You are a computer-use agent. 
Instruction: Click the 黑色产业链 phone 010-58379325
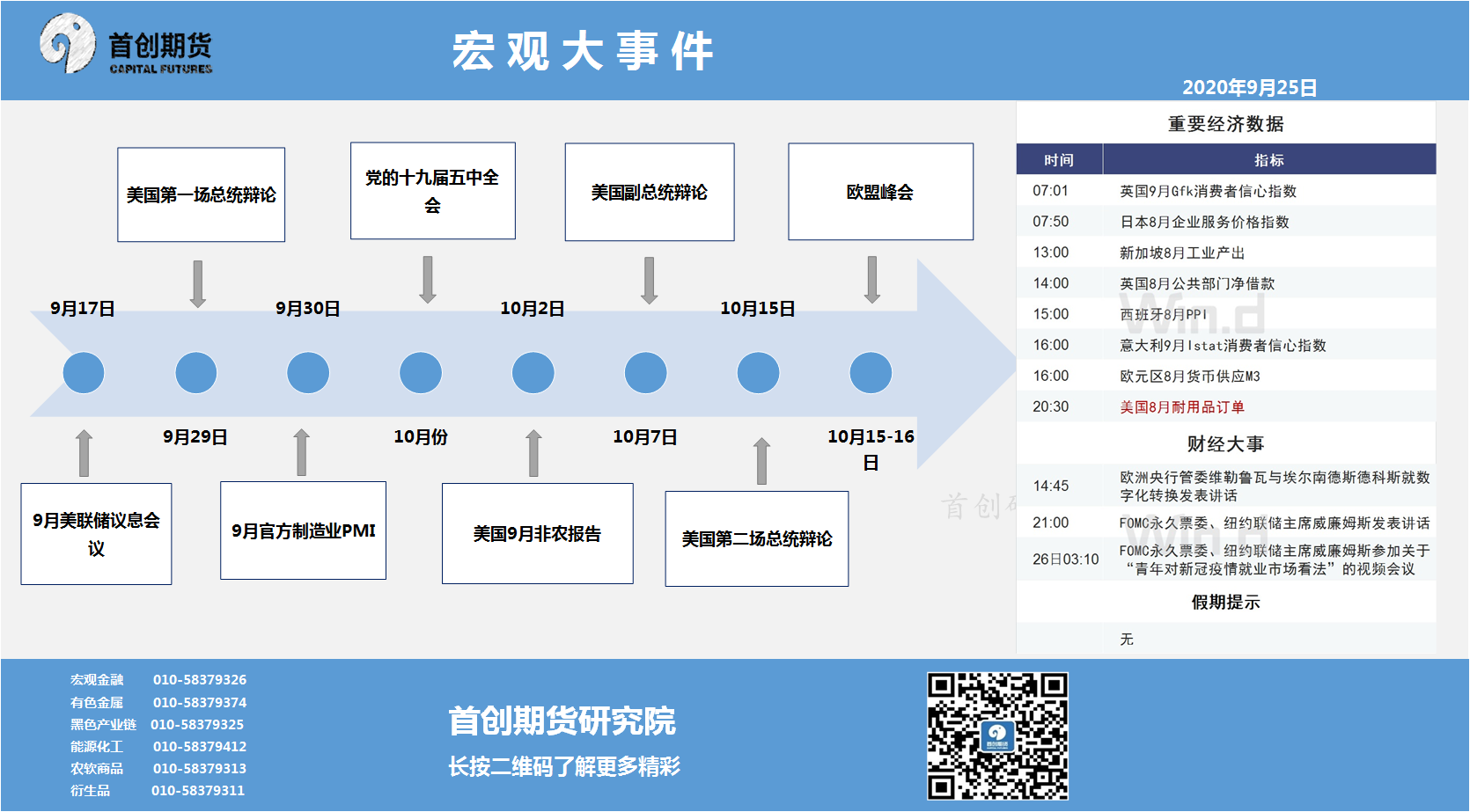pos(197,725)
